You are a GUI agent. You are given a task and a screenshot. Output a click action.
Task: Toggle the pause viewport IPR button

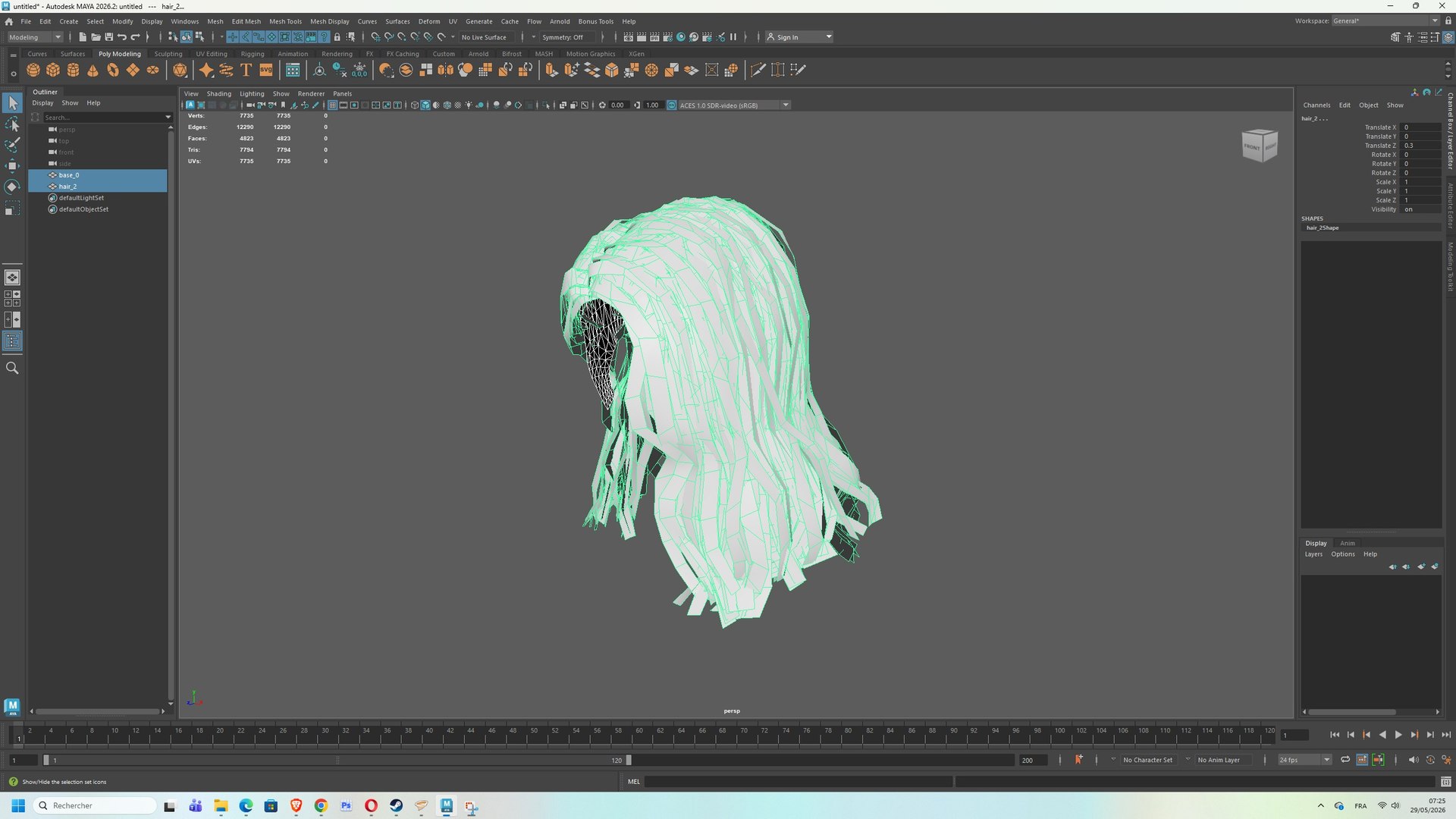coord(733,37)
